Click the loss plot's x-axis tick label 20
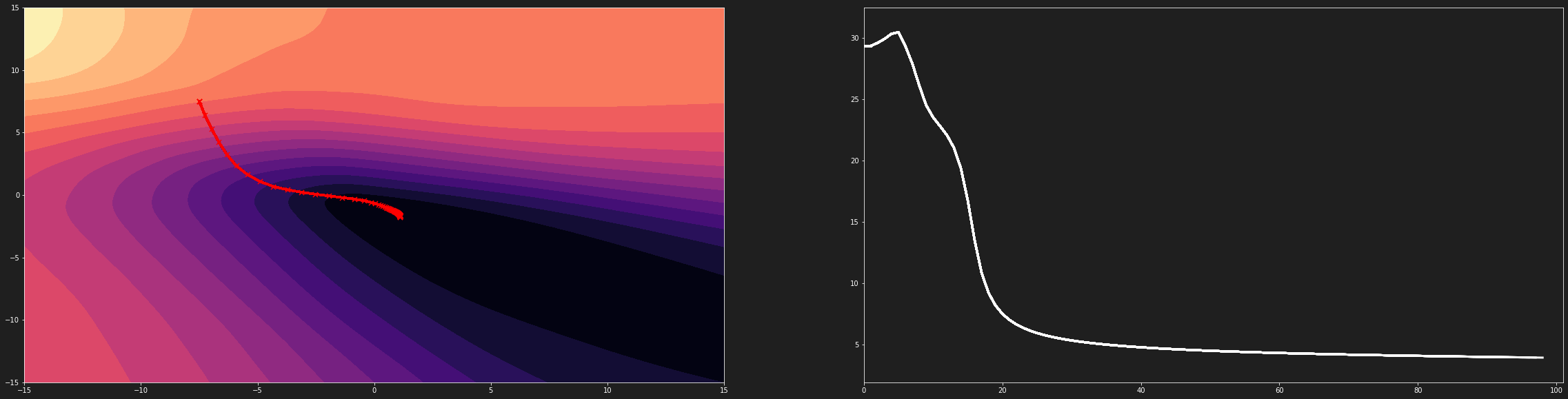The width and height of the screenshot is (1568, 399). 1003,390
